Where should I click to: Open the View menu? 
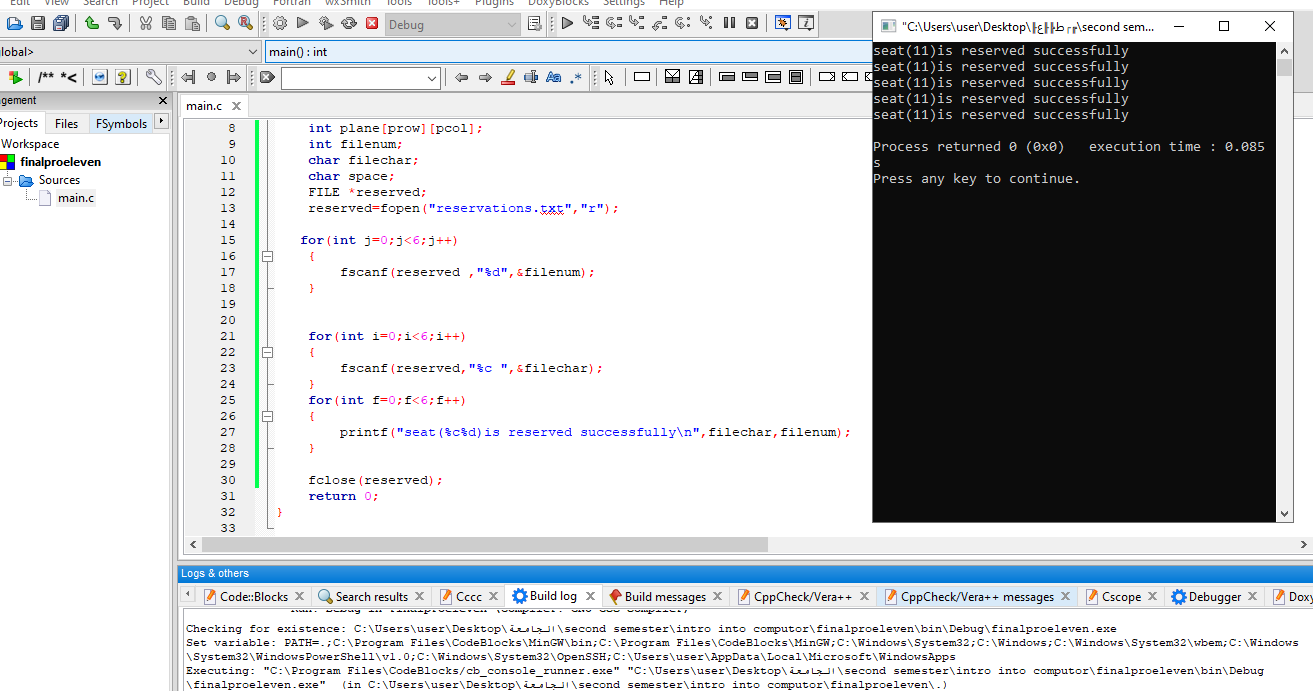56,3
